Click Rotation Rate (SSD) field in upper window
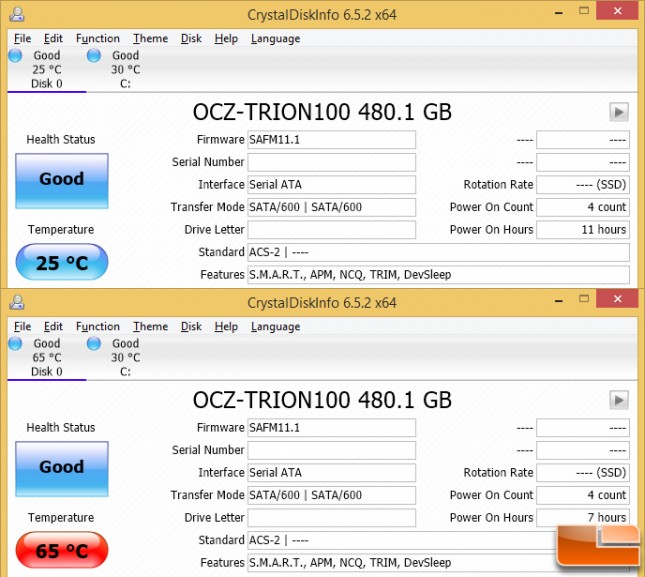645x577 pixels. click(583, 185)
